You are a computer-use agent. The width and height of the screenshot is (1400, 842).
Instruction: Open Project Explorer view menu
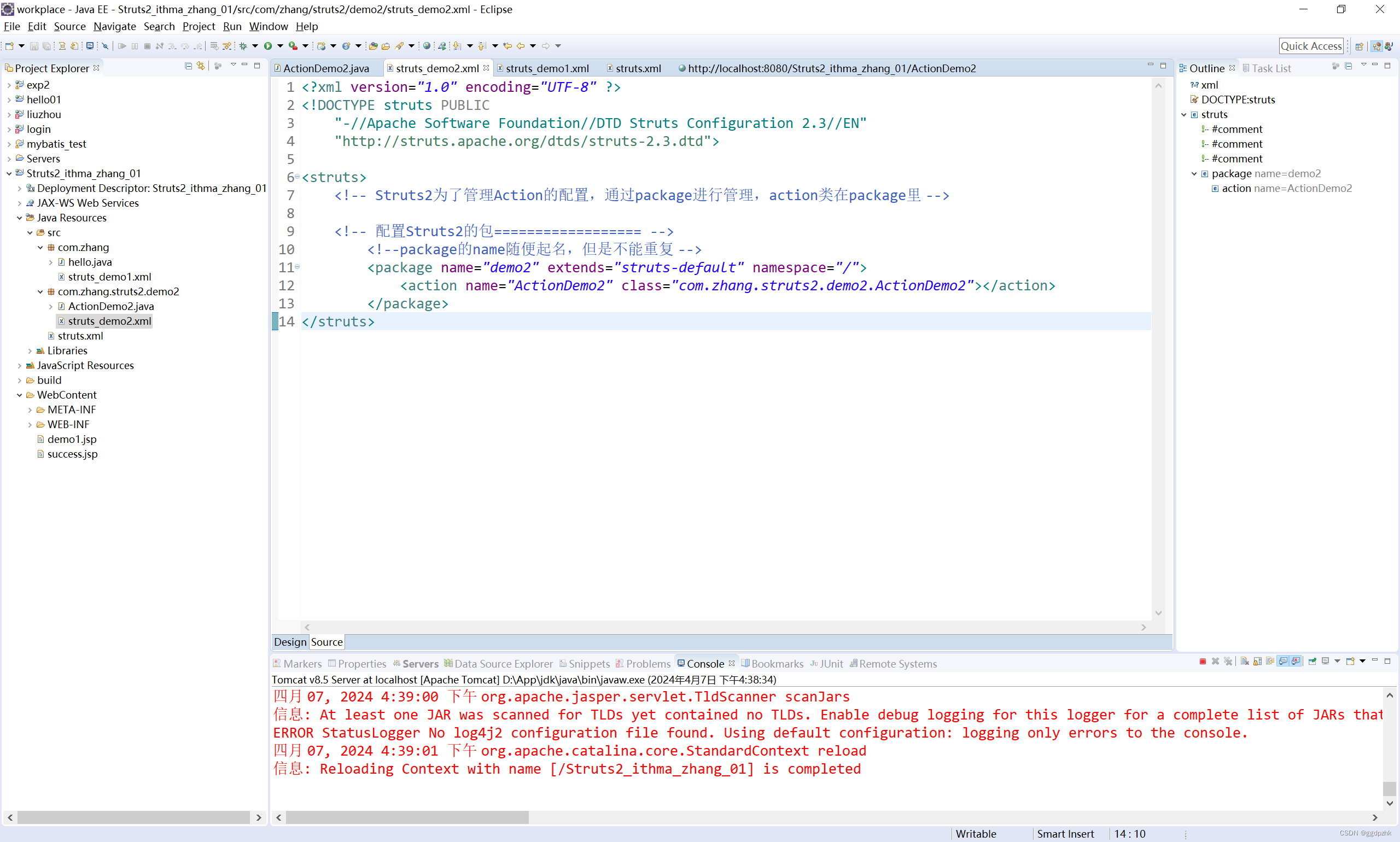point(233,65)
